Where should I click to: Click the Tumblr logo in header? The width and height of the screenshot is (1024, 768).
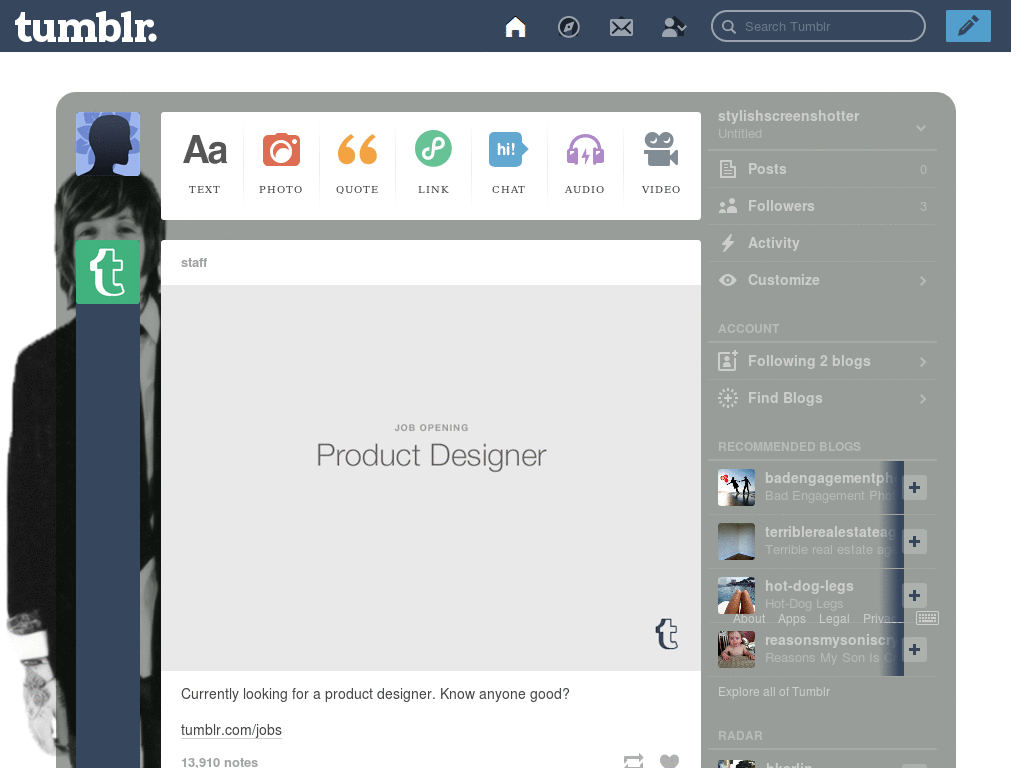pos(86,27)
